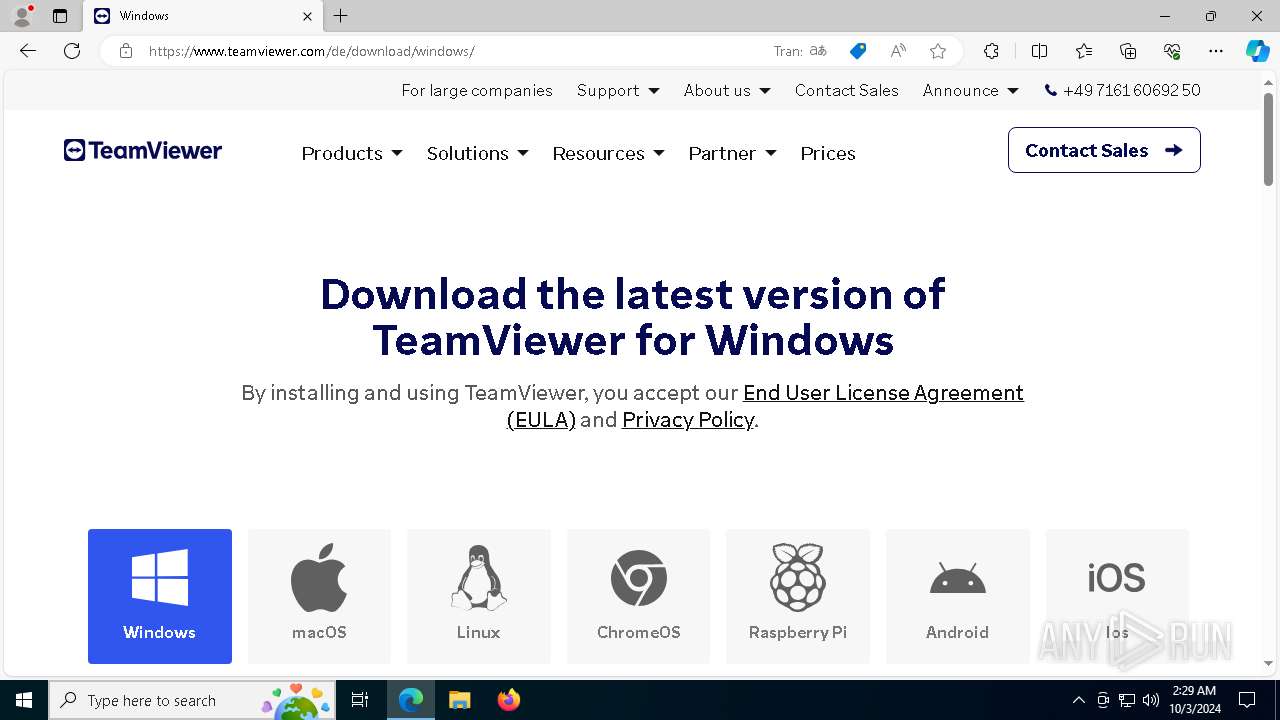Open the notification center icon
This screenshot has height=720, width=1280.
tap(1247, 700)
